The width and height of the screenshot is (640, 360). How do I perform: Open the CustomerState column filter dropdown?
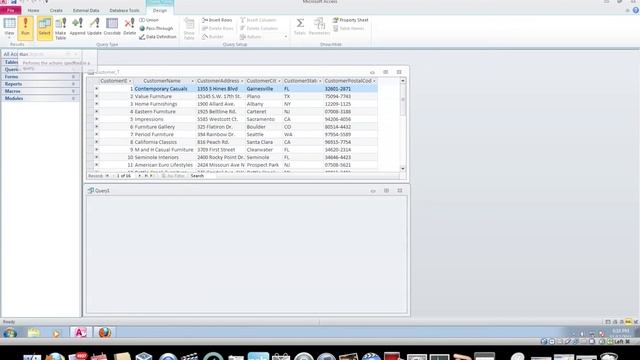tap(320, 81)
